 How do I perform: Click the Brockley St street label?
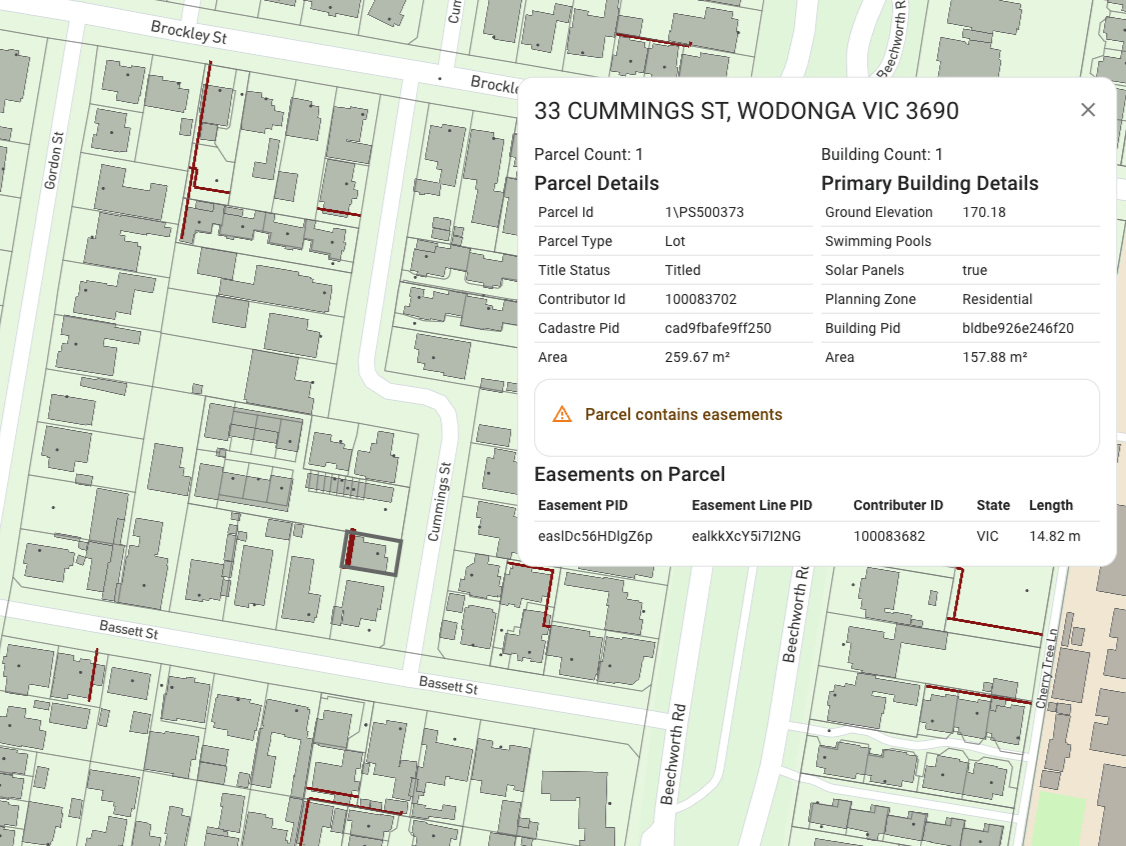(187, 32)
